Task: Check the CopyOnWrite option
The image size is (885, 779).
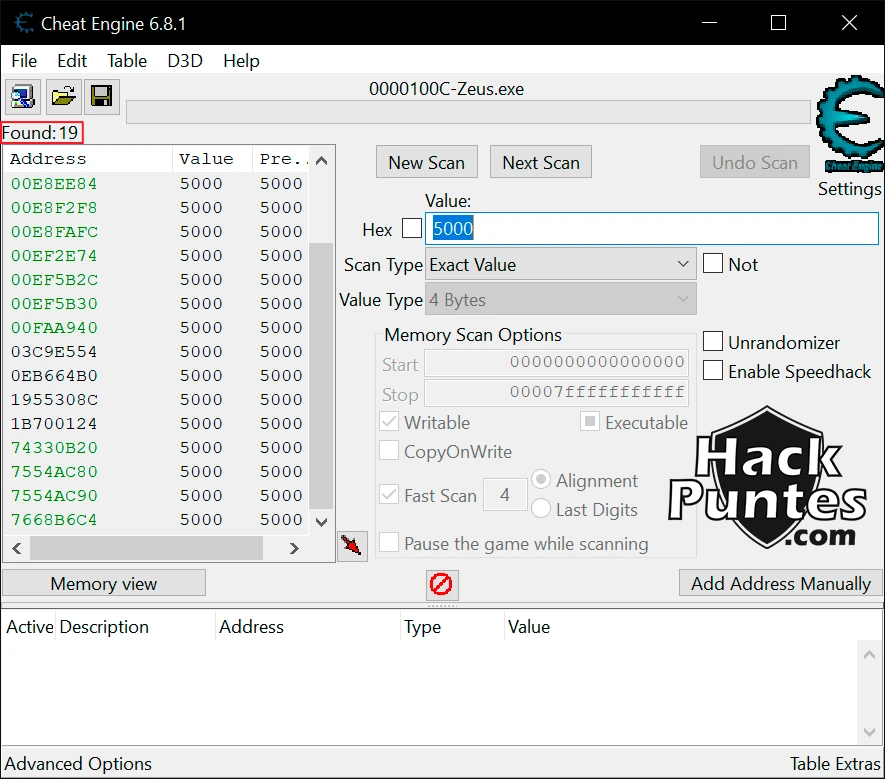Action: coord(389,450)
